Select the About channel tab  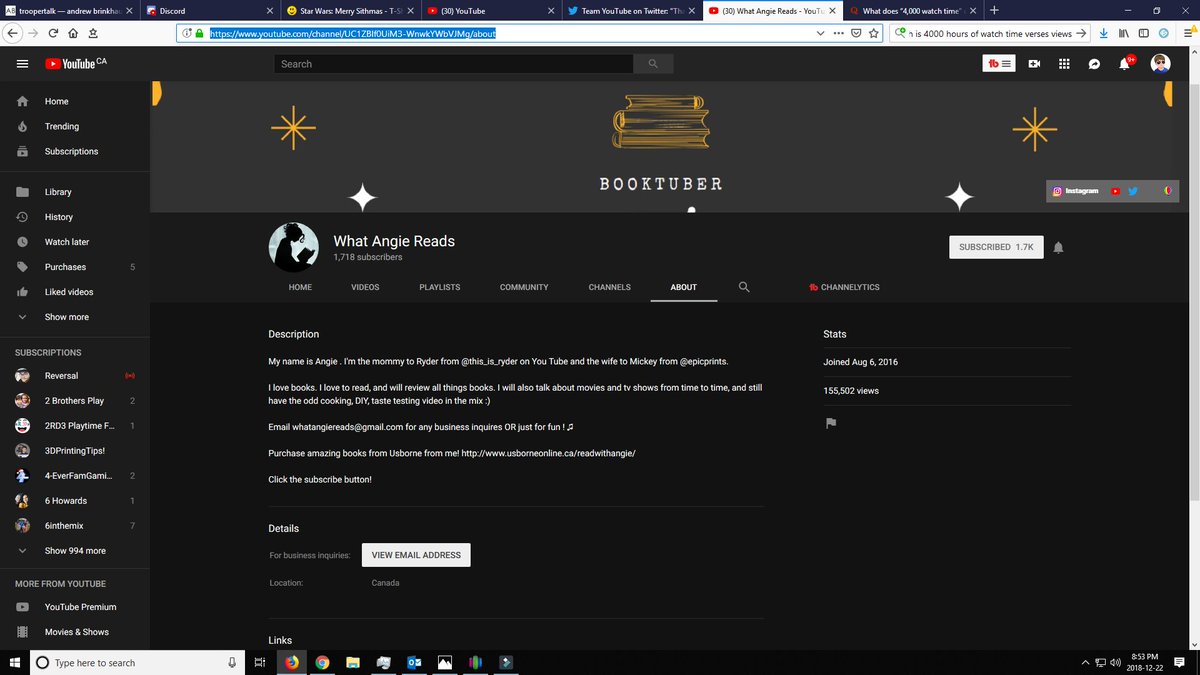click(x=683, y=287)
